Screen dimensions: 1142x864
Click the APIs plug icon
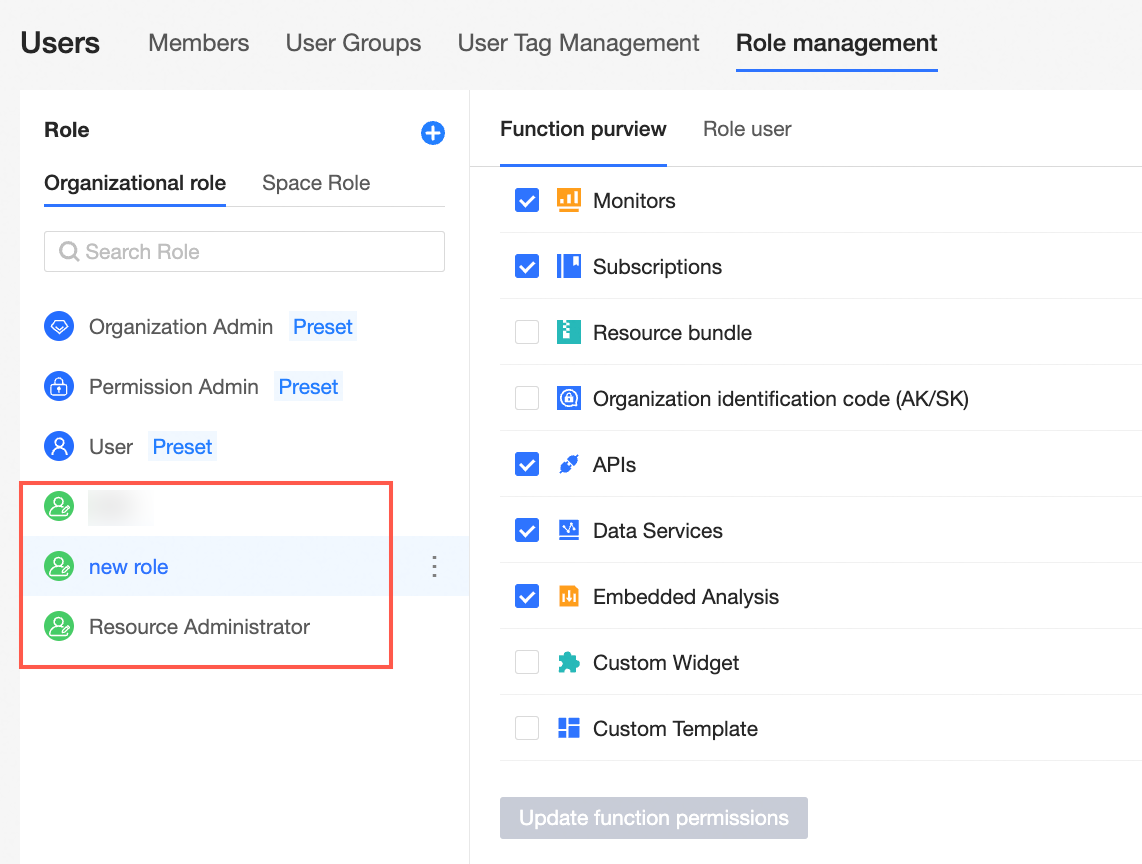568,465
